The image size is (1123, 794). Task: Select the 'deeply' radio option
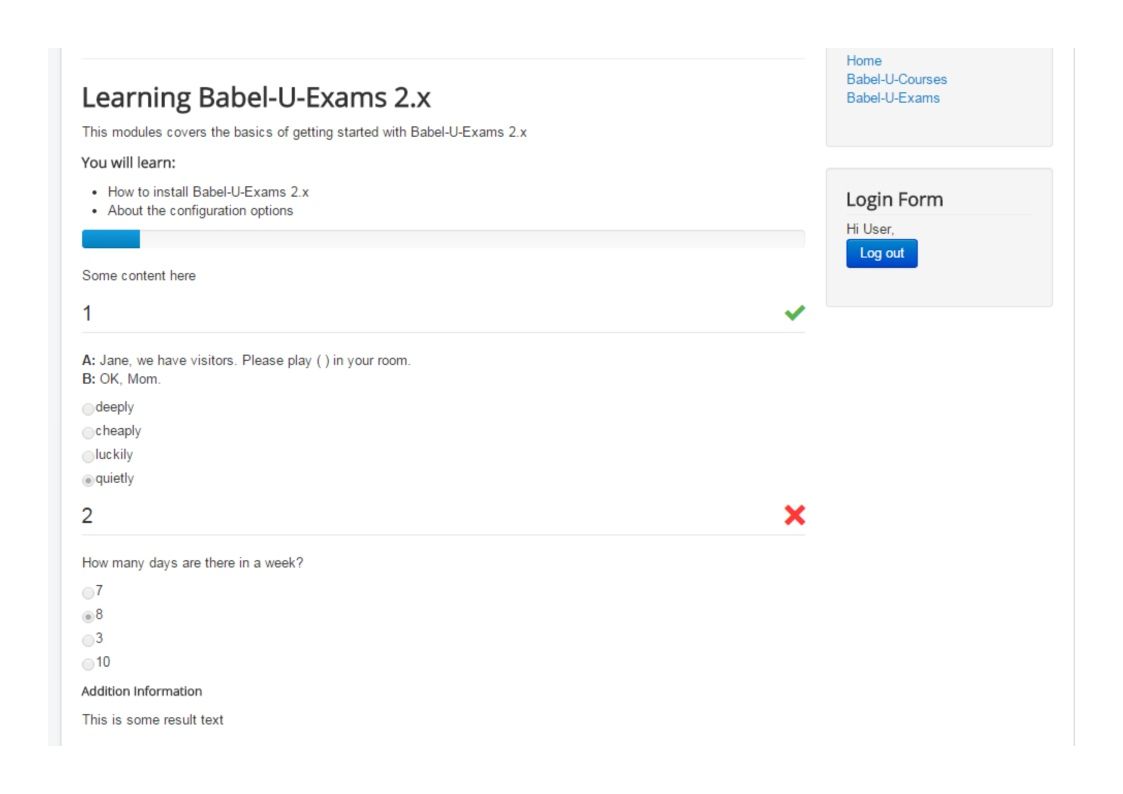88,408
